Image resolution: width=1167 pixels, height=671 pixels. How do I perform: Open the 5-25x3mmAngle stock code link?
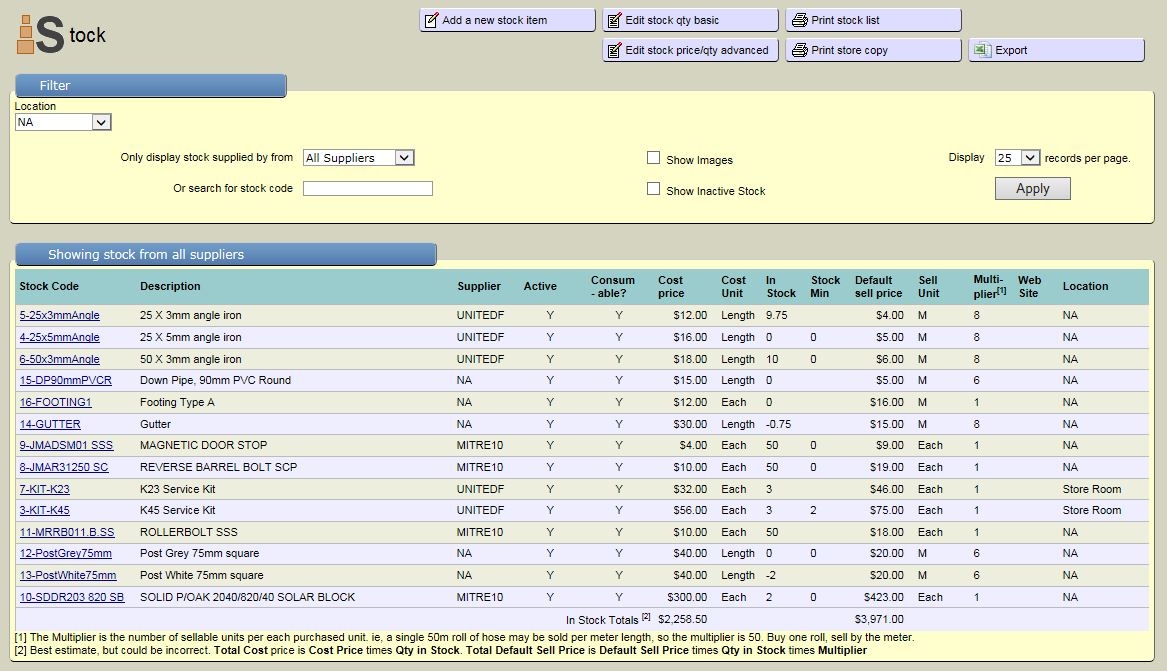click(59, 315)
